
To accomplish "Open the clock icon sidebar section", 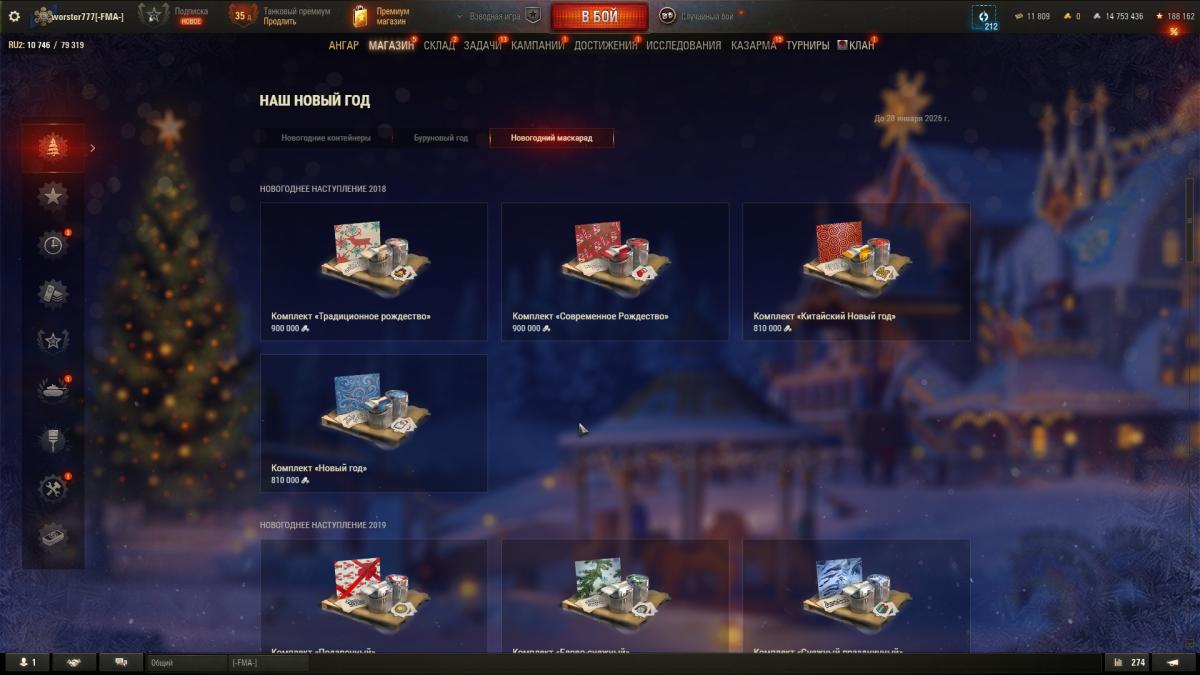I will click(53, 245).
